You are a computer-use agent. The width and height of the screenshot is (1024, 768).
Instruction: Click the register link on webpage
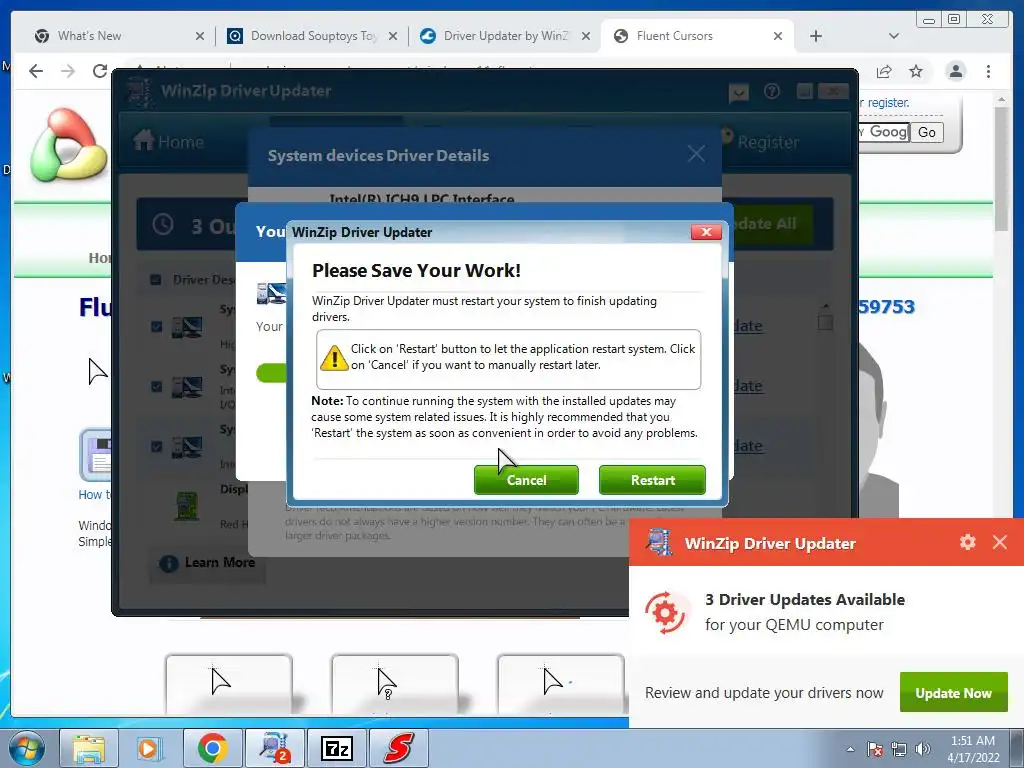pyautogui.click(x=888, y=103)
